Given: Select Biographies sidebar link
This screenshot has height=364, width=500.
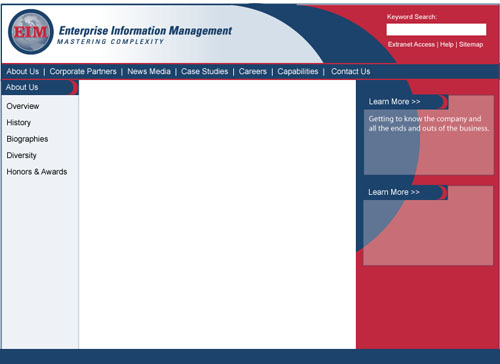Looking at the screenshot, I should point(27,139).
